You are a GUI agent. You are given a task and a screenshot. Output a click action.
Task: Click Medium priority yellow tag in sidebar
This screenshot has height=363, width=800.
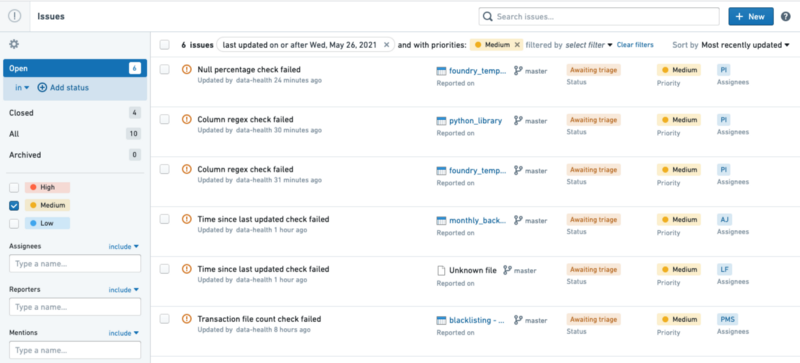[x=47, y=205]
